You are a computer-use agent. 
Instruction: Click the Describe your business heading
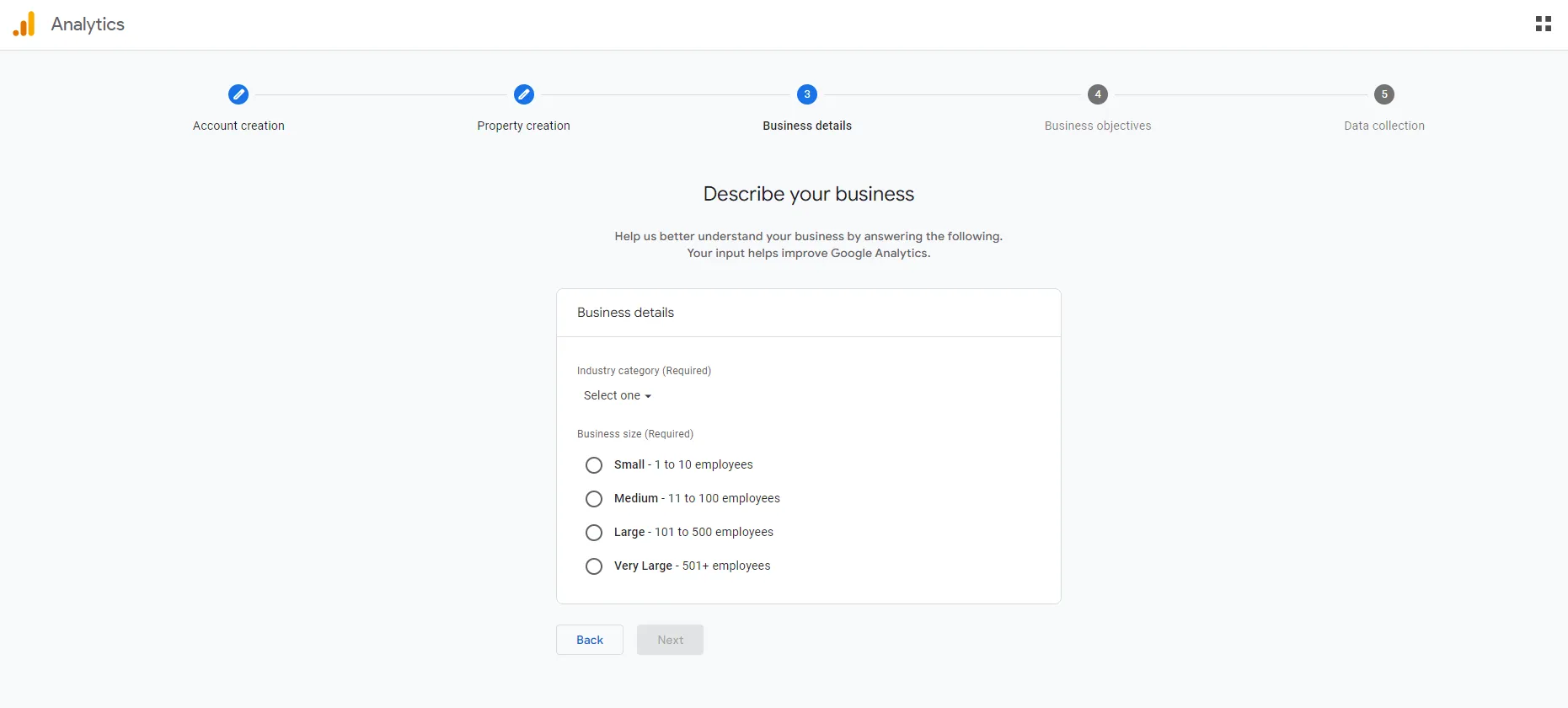click(809, 194)
